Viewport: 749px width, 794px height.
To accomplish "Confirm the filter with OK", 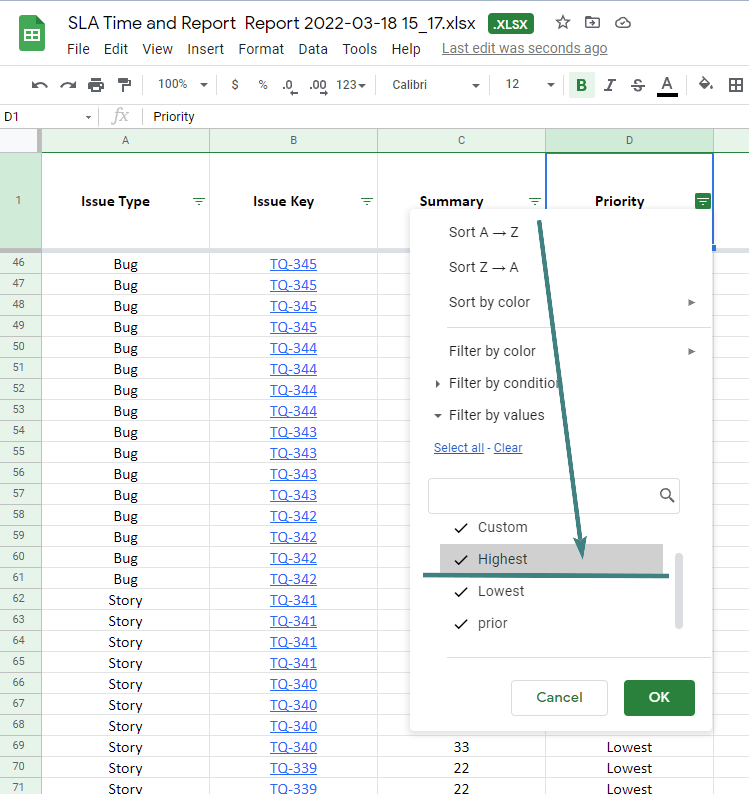I will click(x=659, y=697).
